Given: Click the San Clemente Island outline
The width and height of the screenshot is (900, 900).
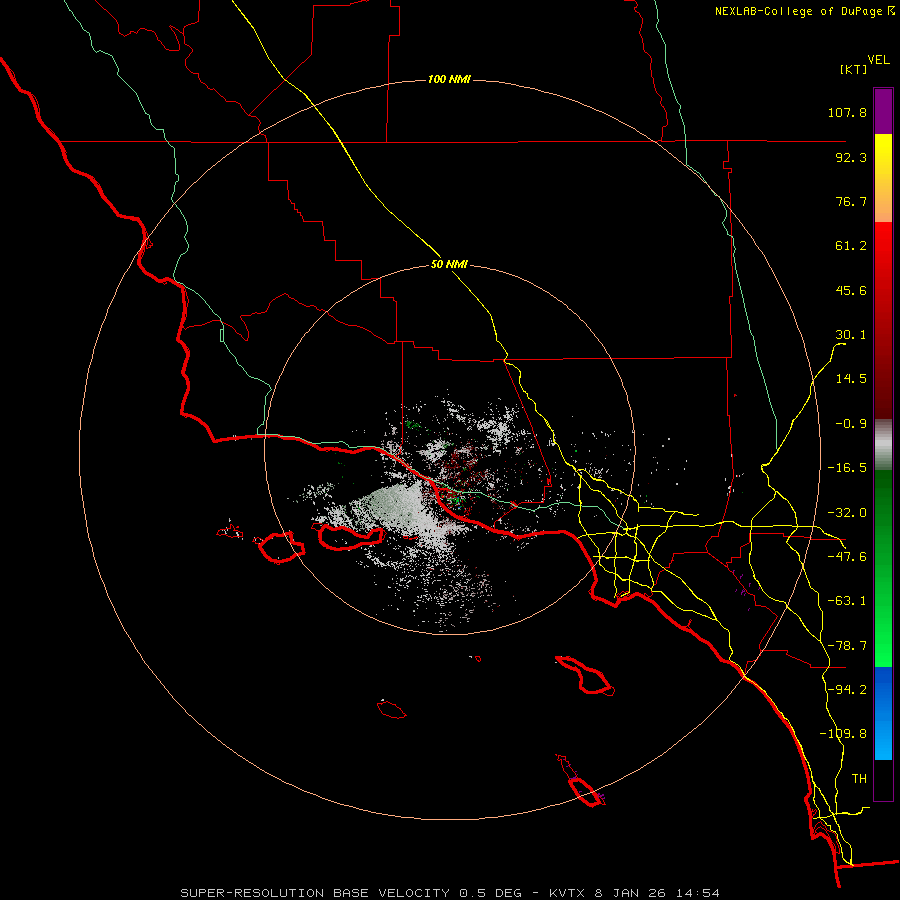Looking at the screenshot, I should pos(581,782).
